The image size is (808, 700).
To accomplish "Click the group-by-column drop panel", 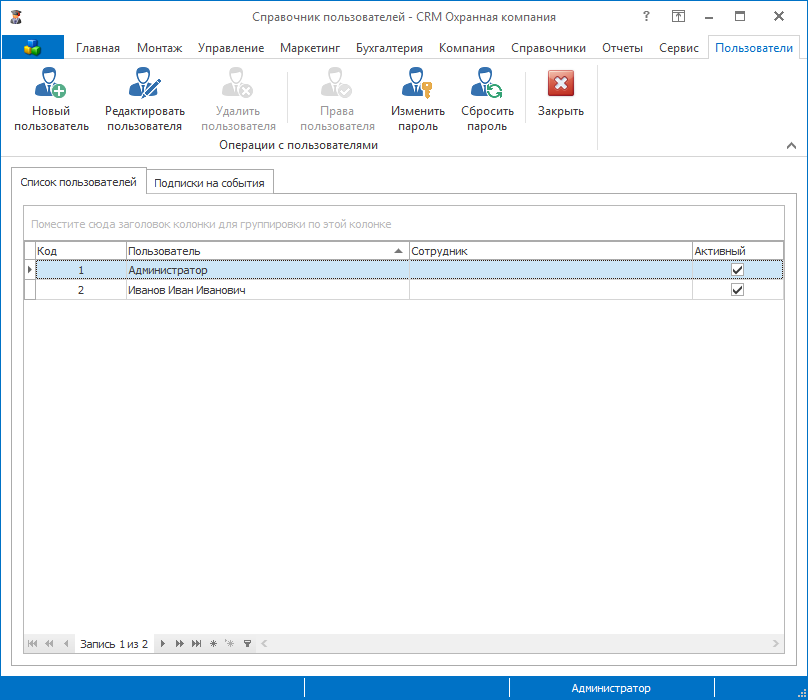I will [x=404, y=224].
